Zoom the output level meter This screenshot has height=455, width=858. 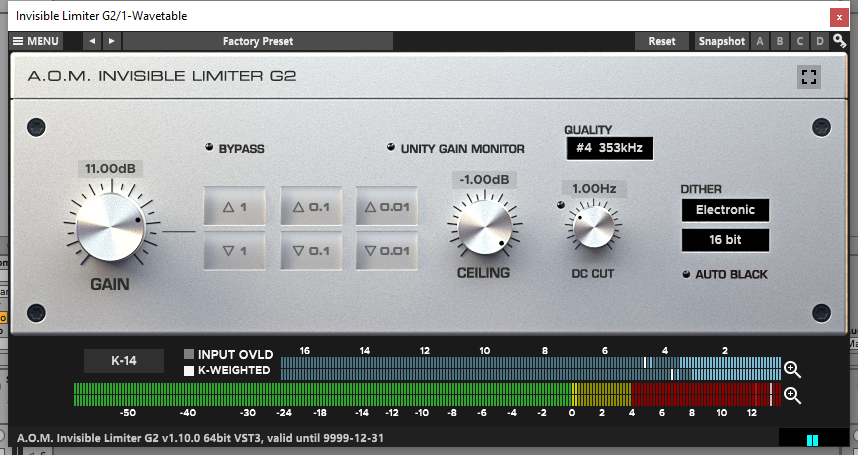(x=792, y=395)
